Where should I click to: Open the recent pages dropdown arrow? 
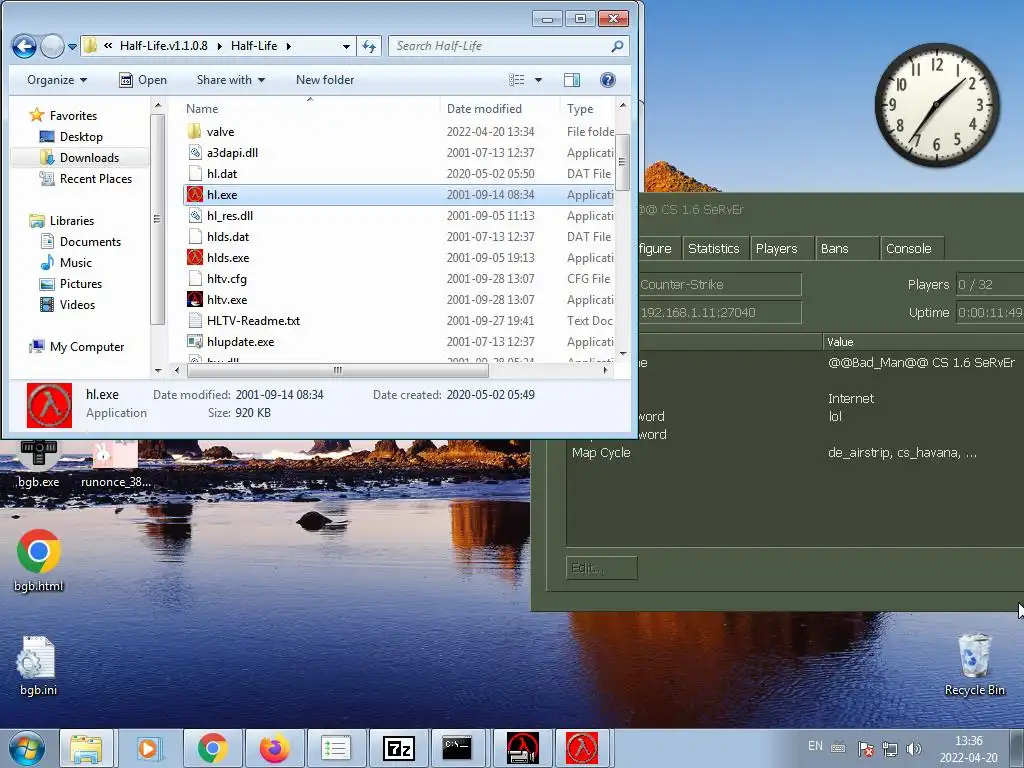(72, 46)
